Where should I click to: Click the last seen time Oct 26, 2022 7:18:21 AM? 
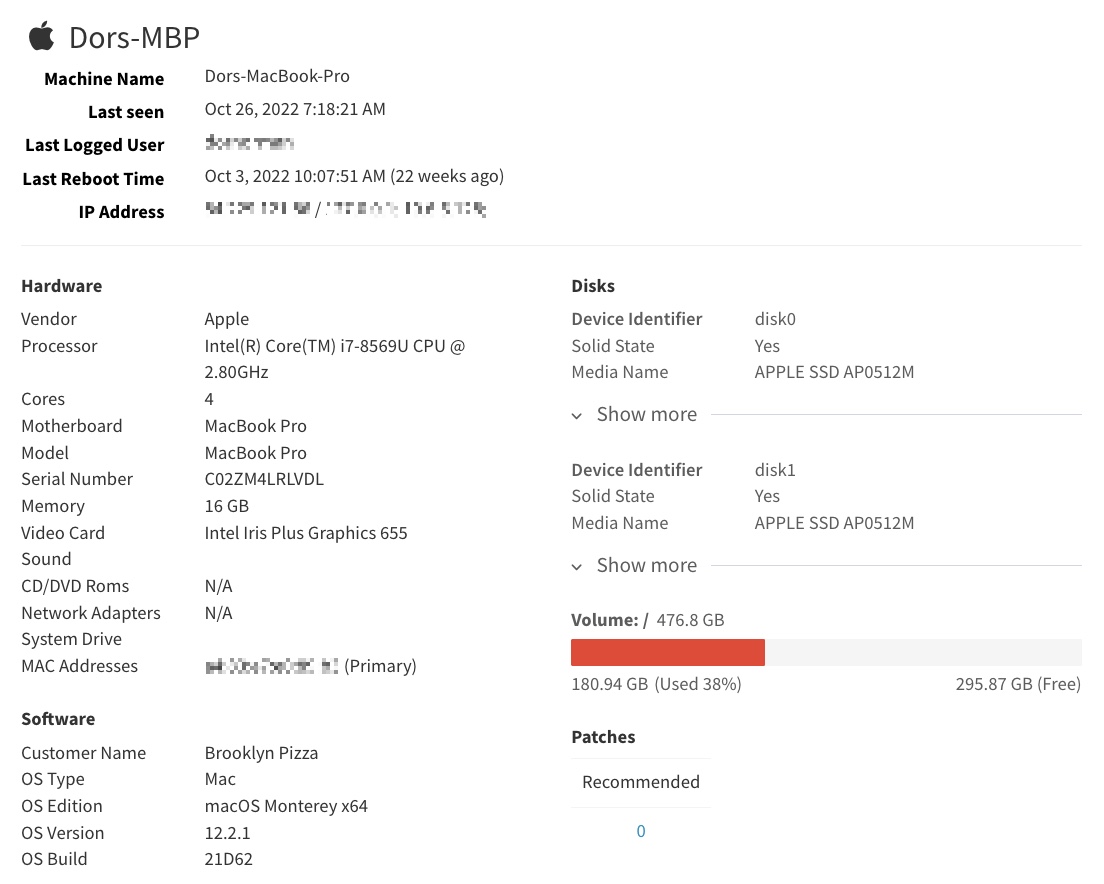tap(295, 109)
